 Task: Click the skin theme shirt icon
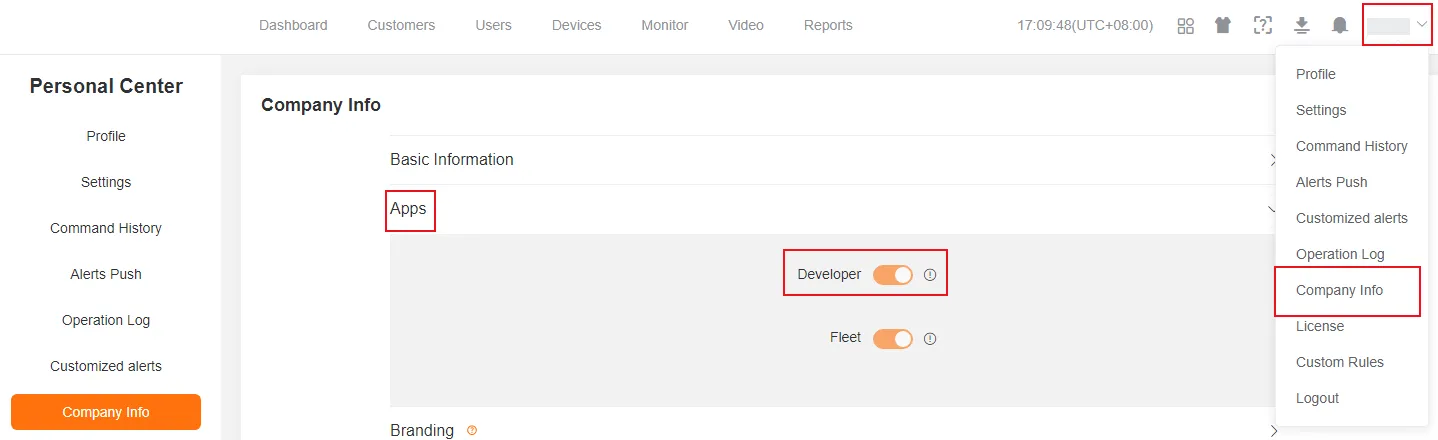pos(1223,26)
